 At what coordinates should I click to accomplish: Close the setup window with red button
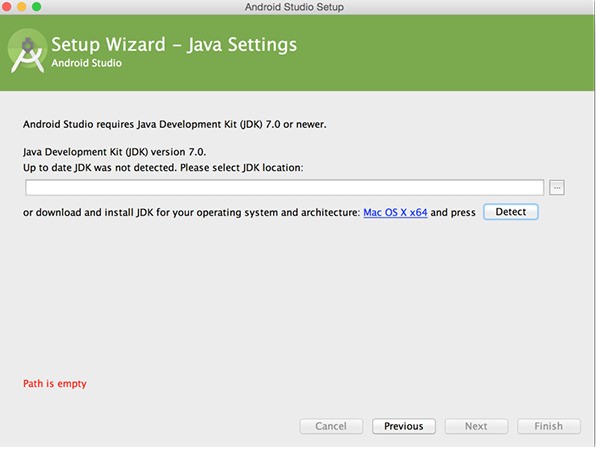coord(6,7)
